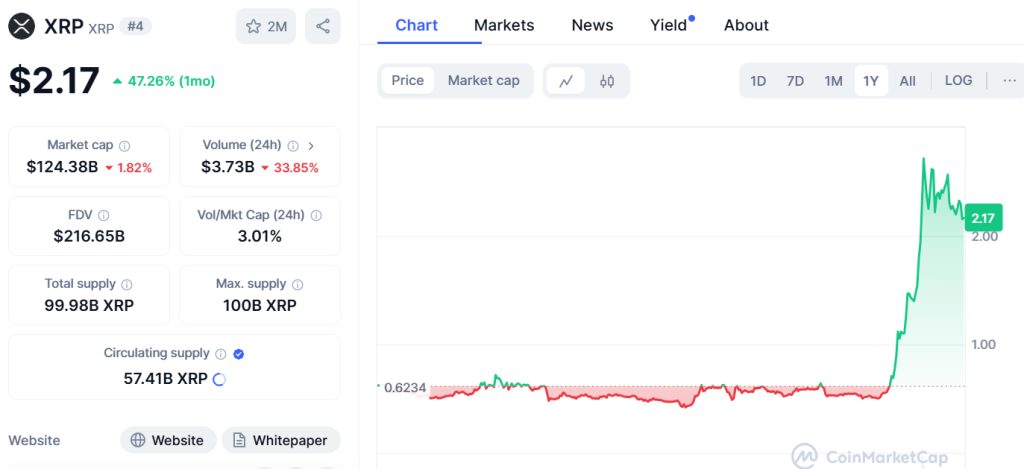Click Max. supply info icon
The width and height of the screenshot is (1024, 469).
coord(298,285)
